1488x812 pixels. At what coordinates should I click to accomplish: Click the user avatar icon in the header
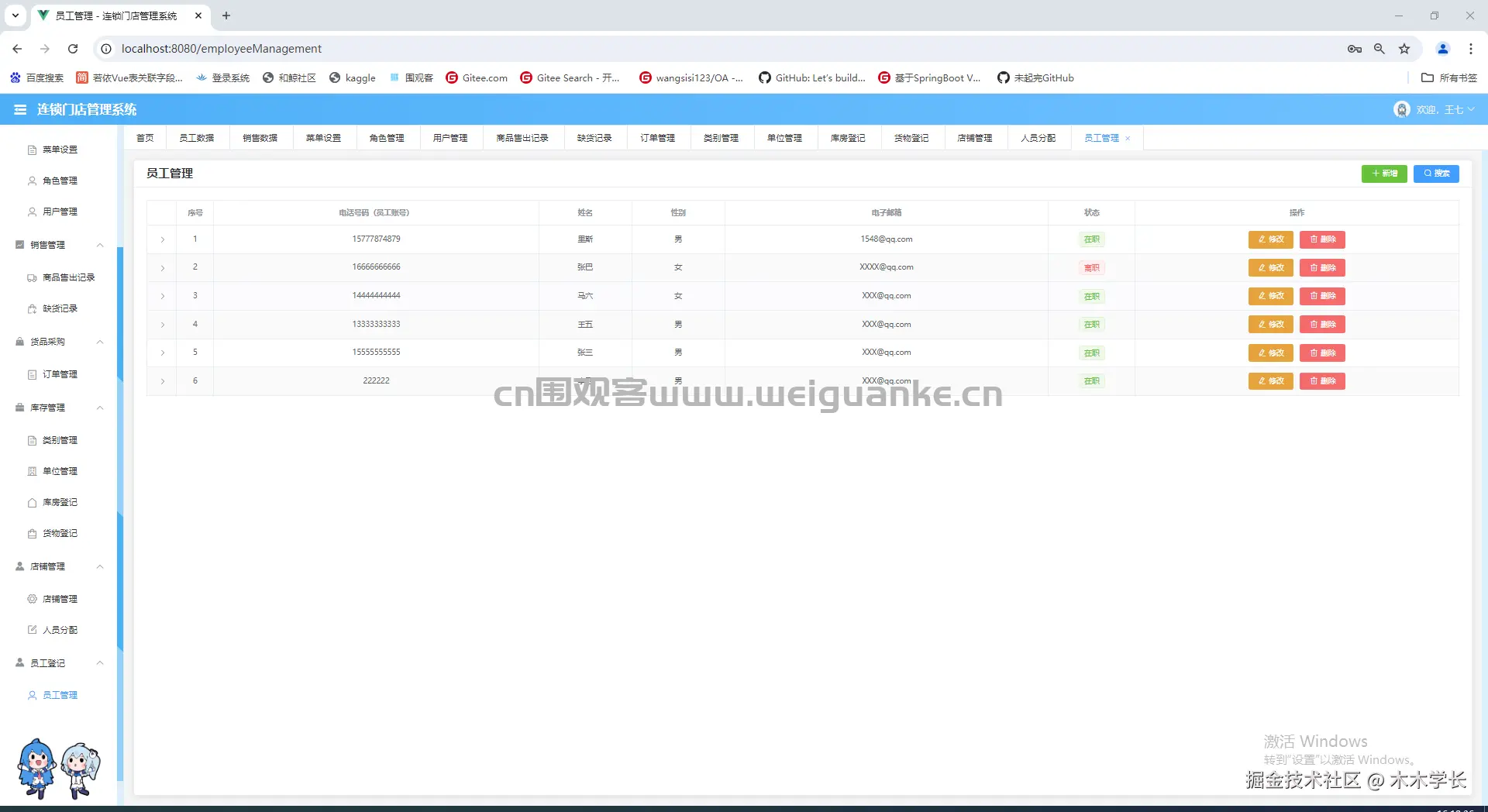(x=1401, y=110)
